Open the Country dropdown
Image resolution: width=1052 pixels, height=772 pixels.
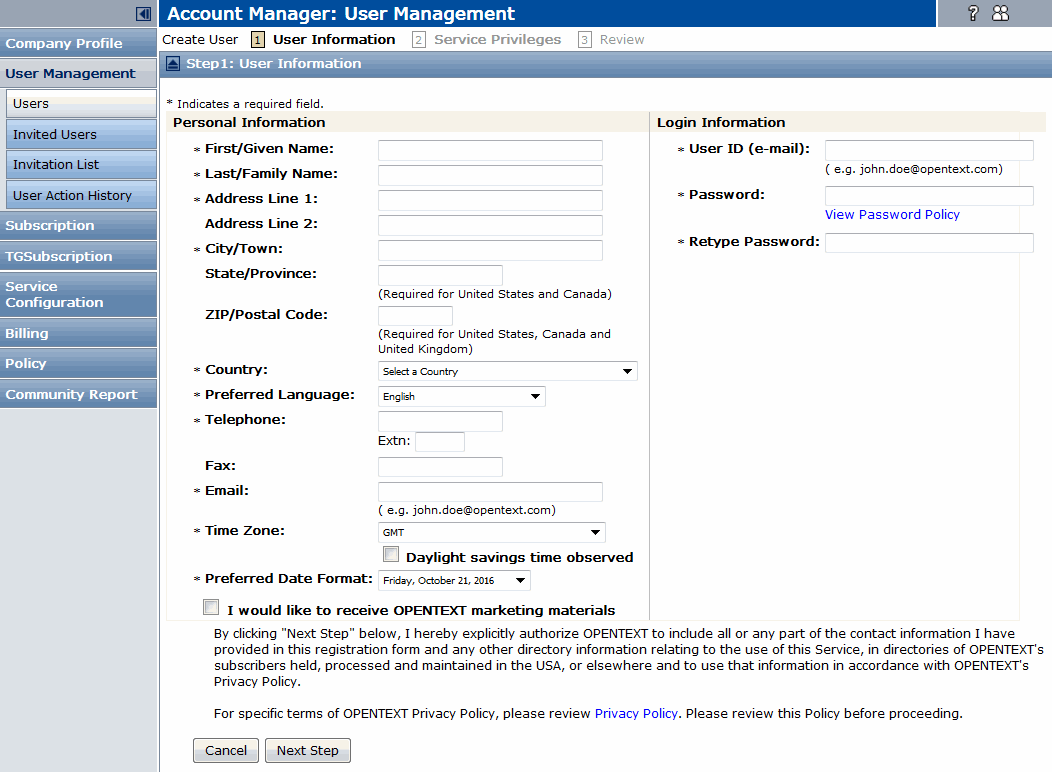[x=507, y=371]
